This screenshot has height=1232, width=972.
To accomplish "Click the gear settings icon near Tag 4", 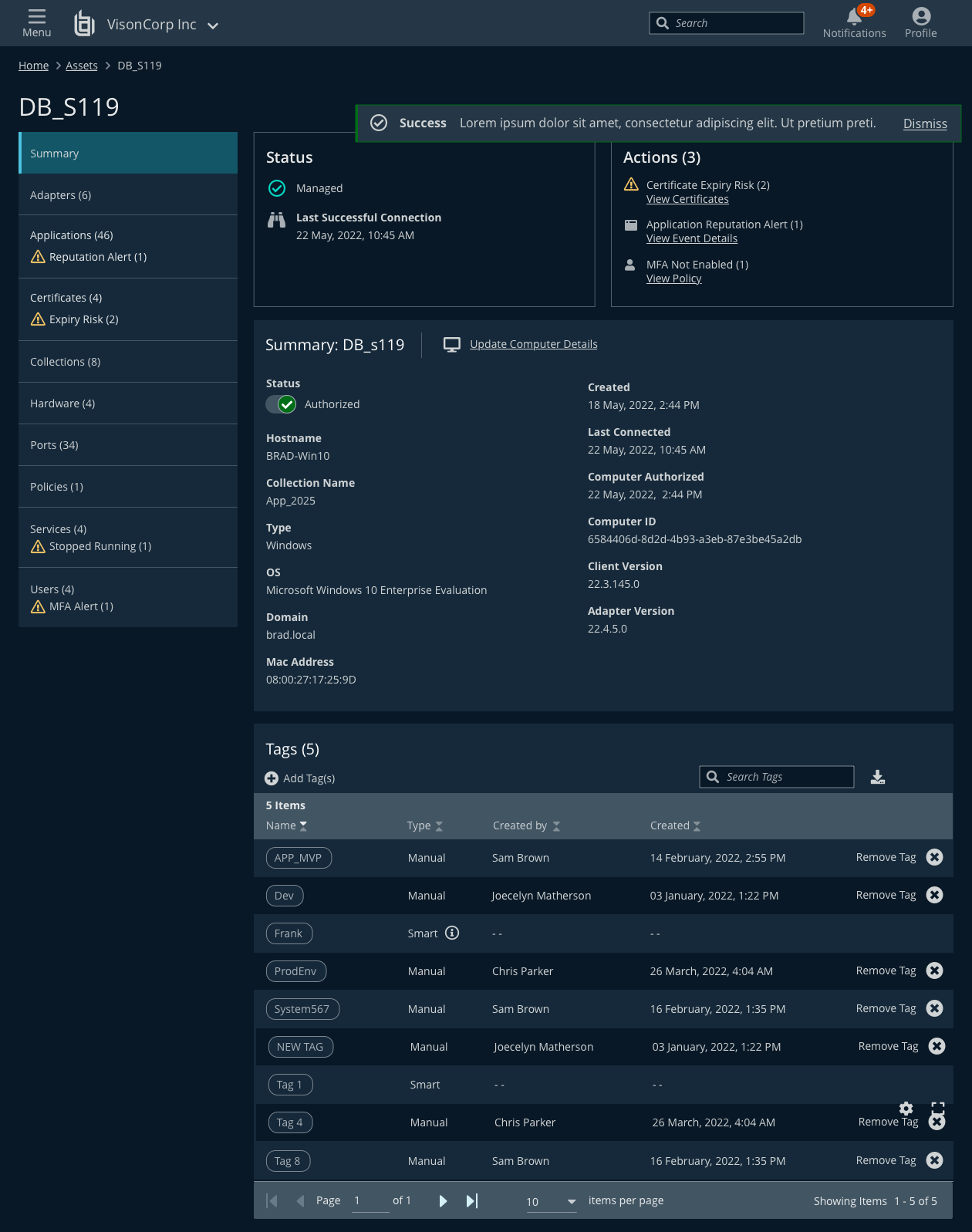I will click(906, 1109).
